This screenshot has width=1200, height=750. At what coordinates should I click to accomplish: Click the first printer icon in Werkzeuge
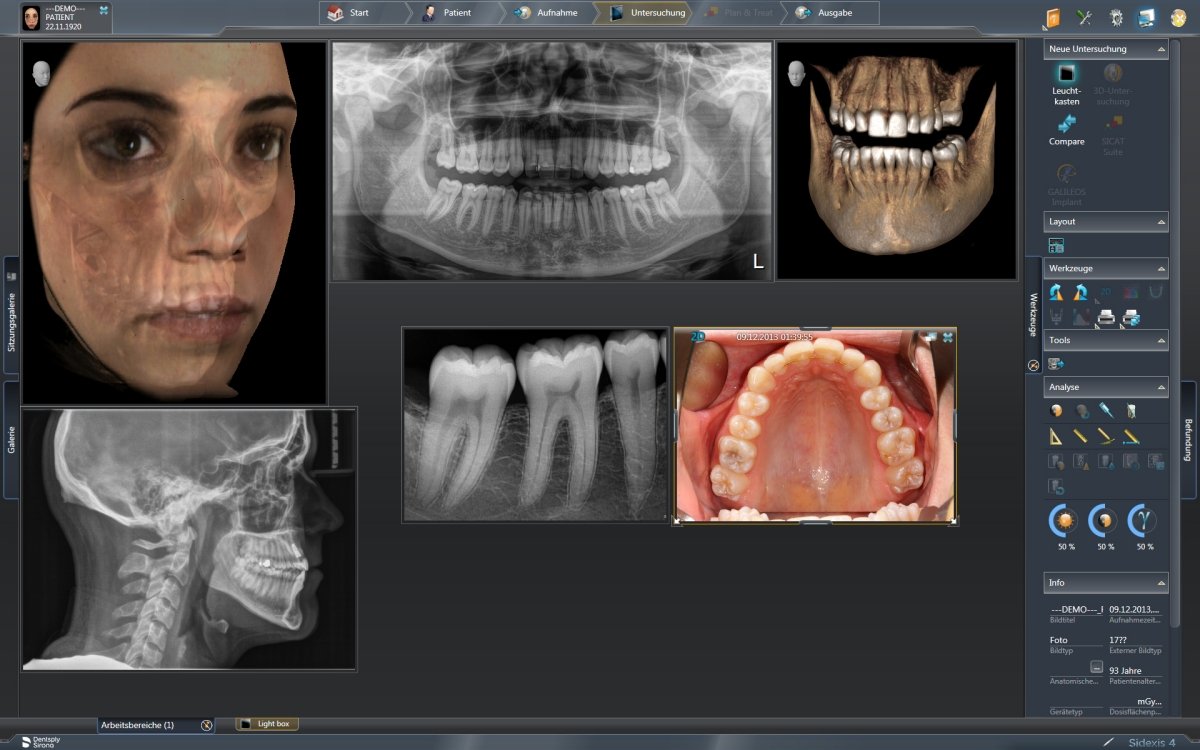tap(1106, 318)
